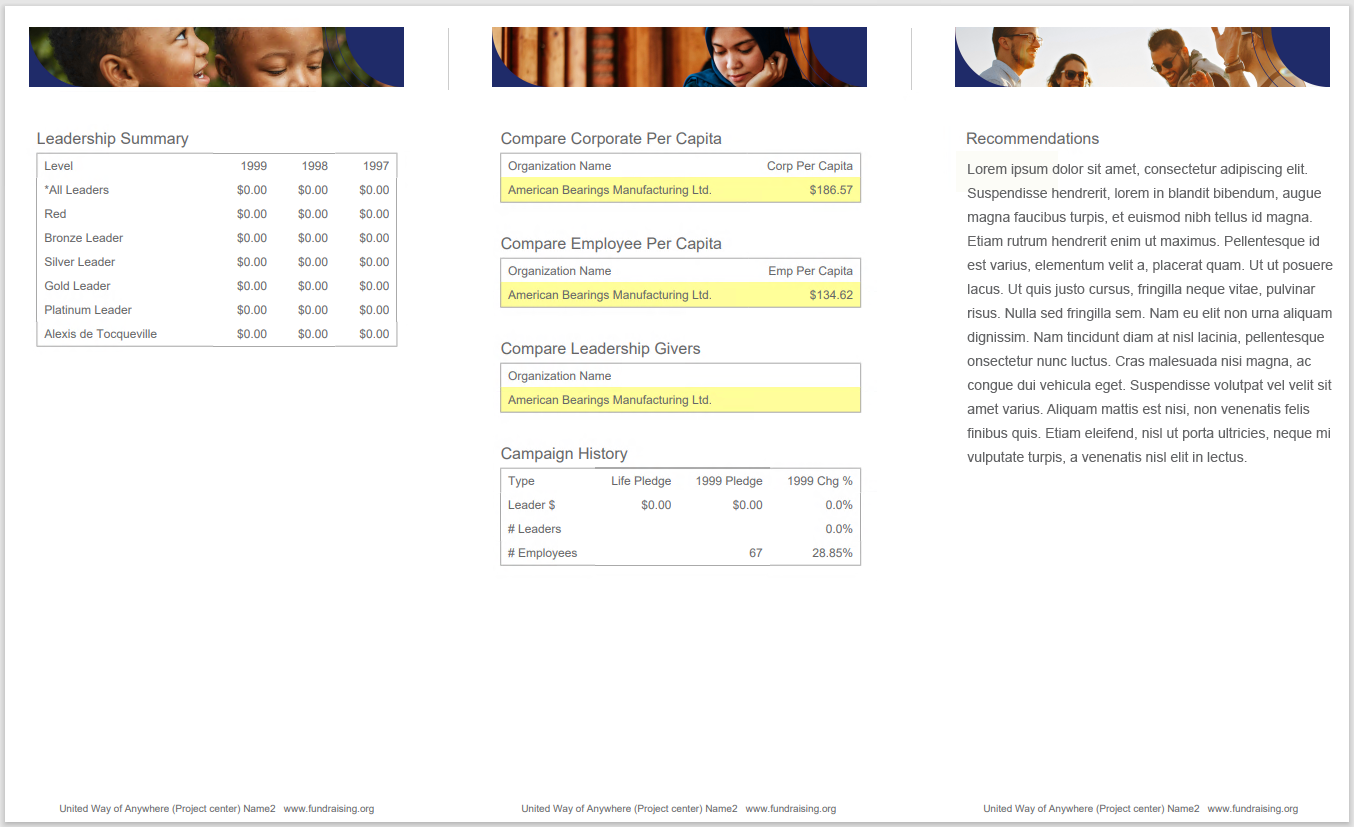Image resolution: width=1354 pixels, height=827 pixels.
Task: Select the Leadership Summary heading
Action: (x=112, y=139)
